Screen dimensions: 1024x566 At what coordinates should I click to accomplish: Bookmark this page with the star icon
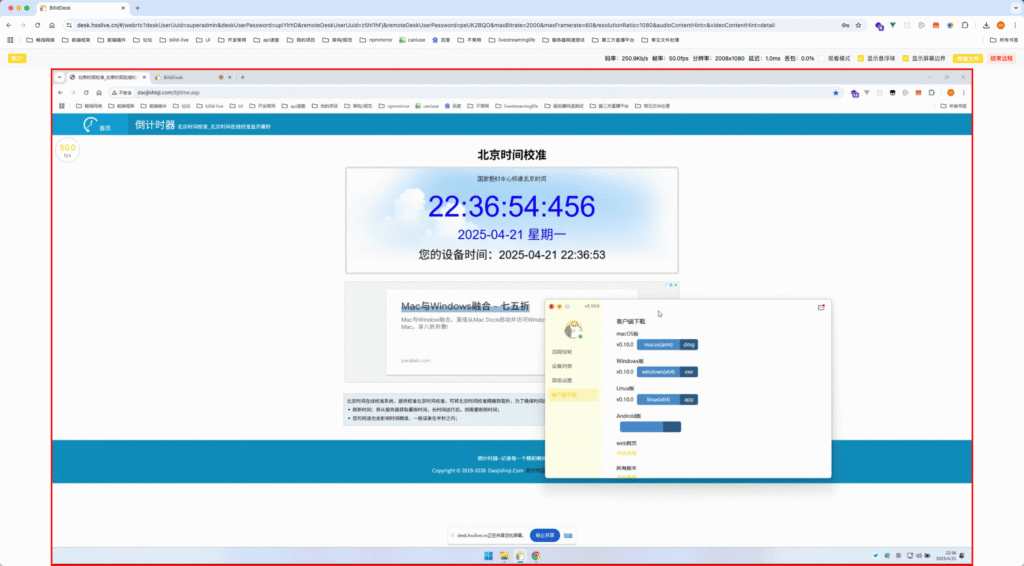pos(859,24)
